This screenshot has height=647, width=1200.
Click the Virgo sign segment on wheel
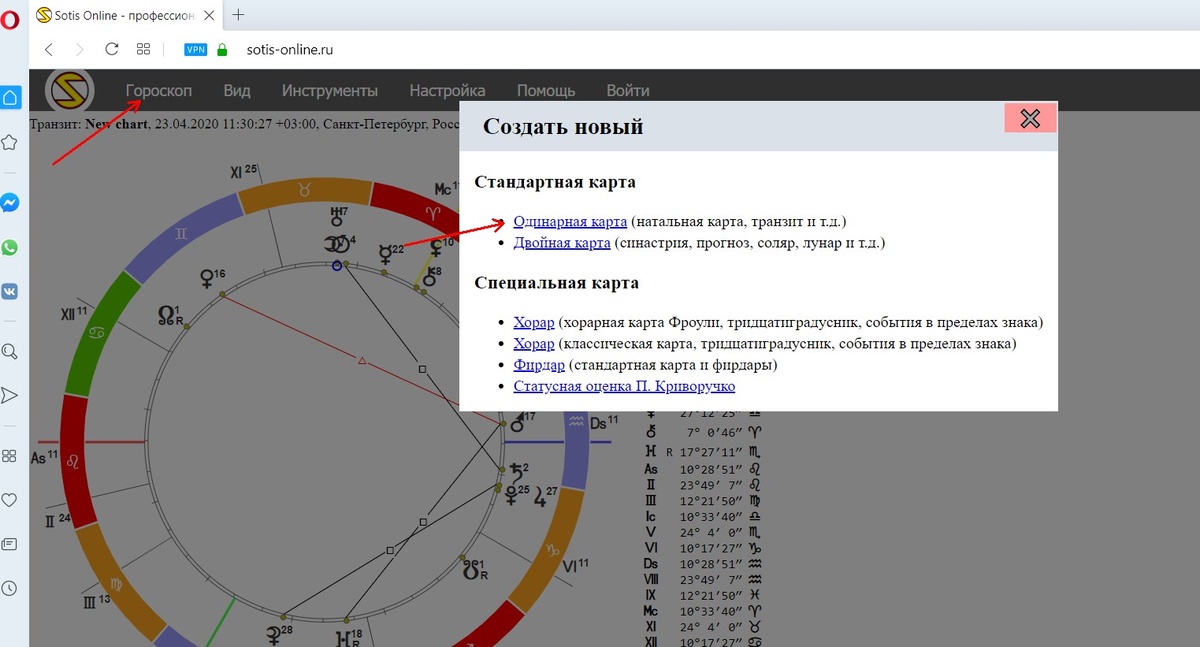point(120,580)
